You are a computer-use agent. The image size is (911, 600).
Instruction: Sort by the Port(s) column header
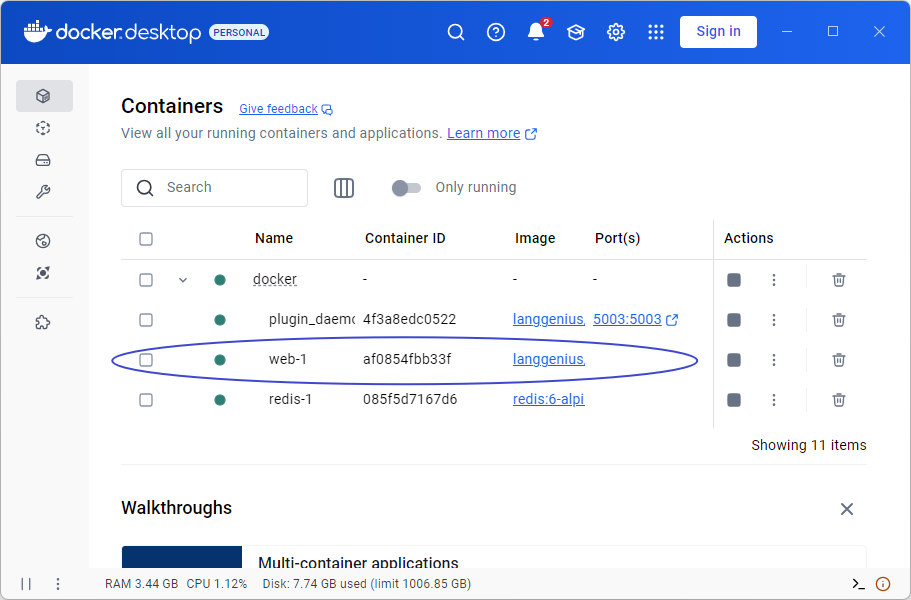pyautogui.click(x=618, y=238)
